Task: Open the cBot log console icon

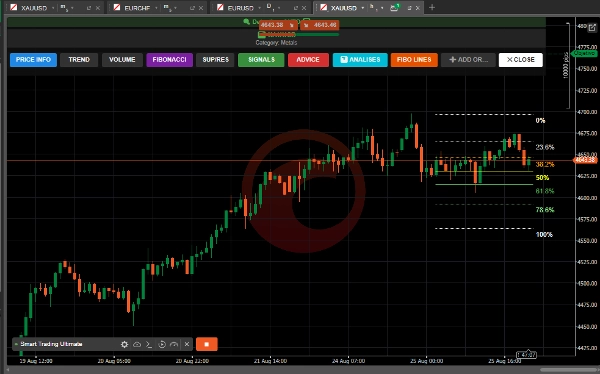Action: (x=149, y=345)
